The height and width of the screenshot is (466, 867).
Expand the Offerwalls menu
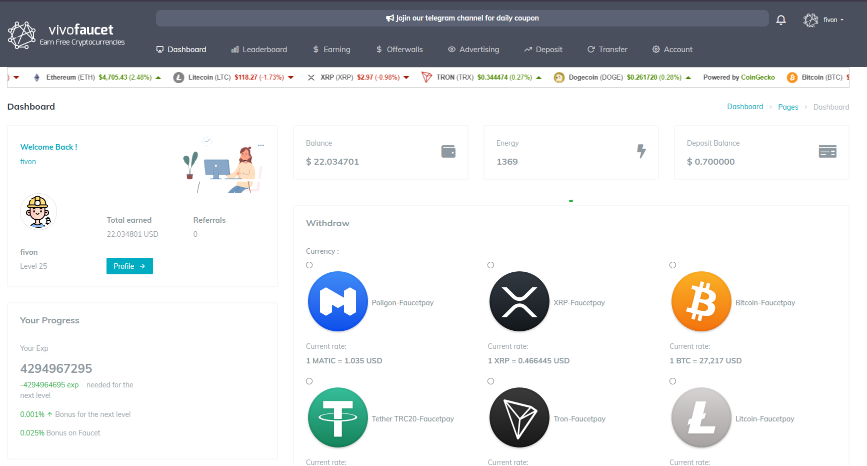pyautogui.click(x=399, y=49)
